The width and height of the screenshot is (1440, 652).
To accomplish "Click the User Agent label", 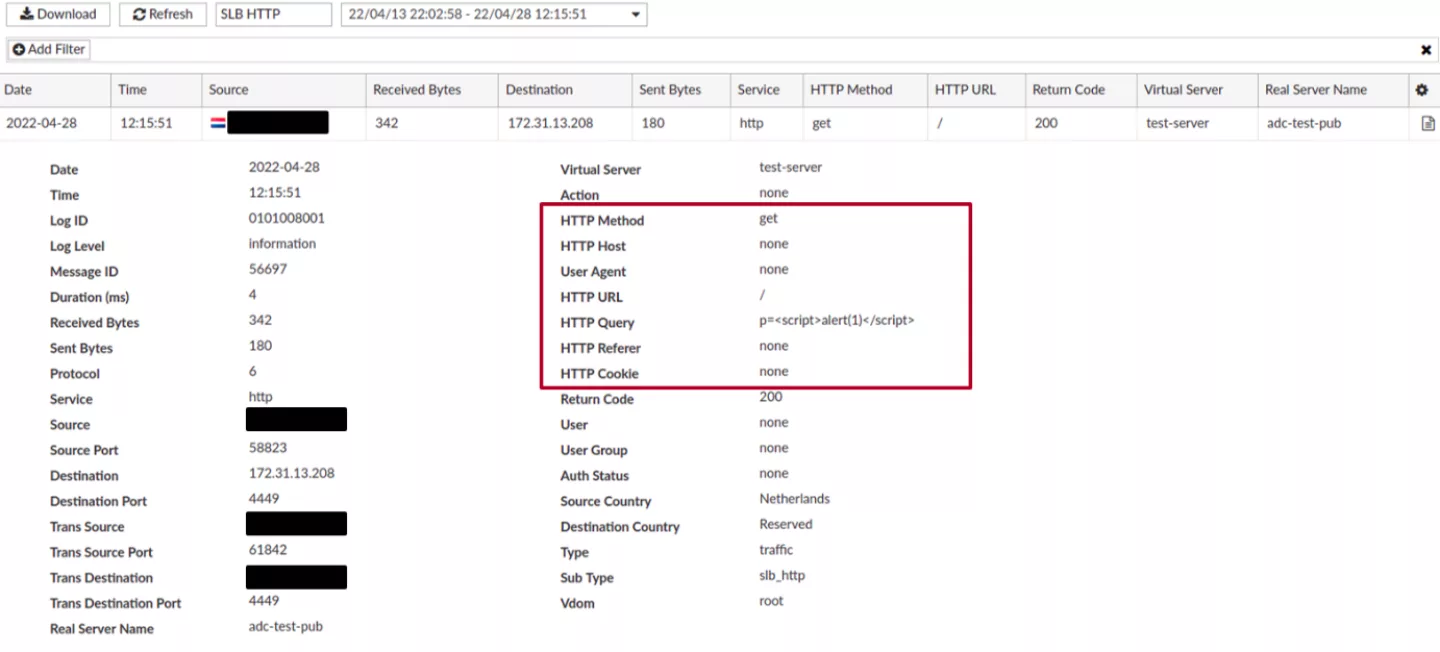I will coord(593,272).
